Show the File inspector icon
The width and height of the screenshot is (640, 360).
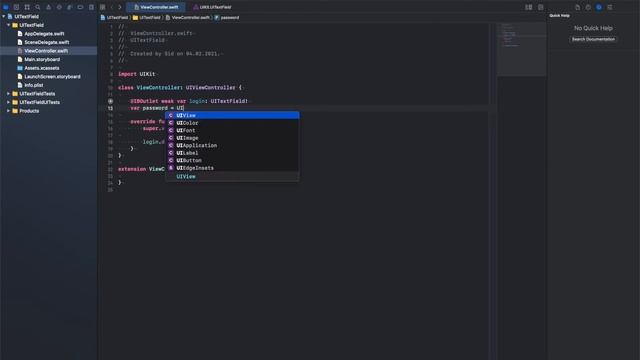(x=577, y=7)
